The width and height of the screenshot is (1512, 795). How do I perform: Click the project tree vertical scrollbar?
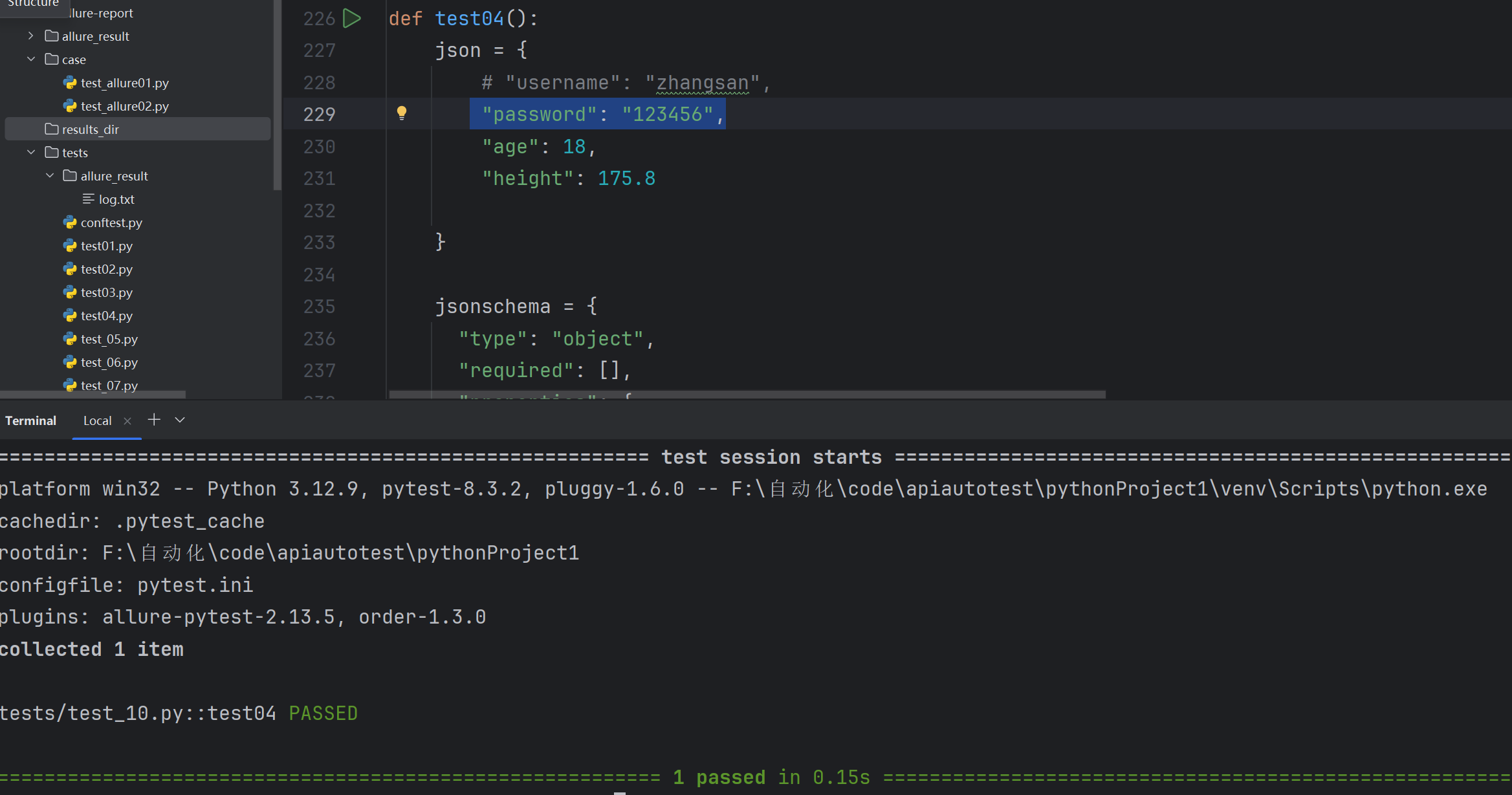pyautogui.click(x=278, y=95)
